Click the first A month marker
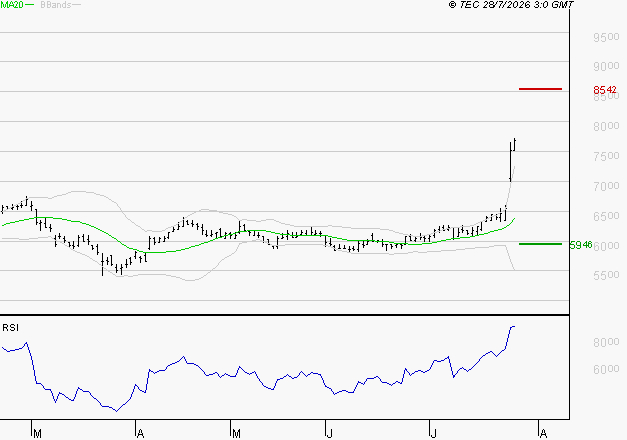This screenshot has width=627, height=440. tap(140, 434)
